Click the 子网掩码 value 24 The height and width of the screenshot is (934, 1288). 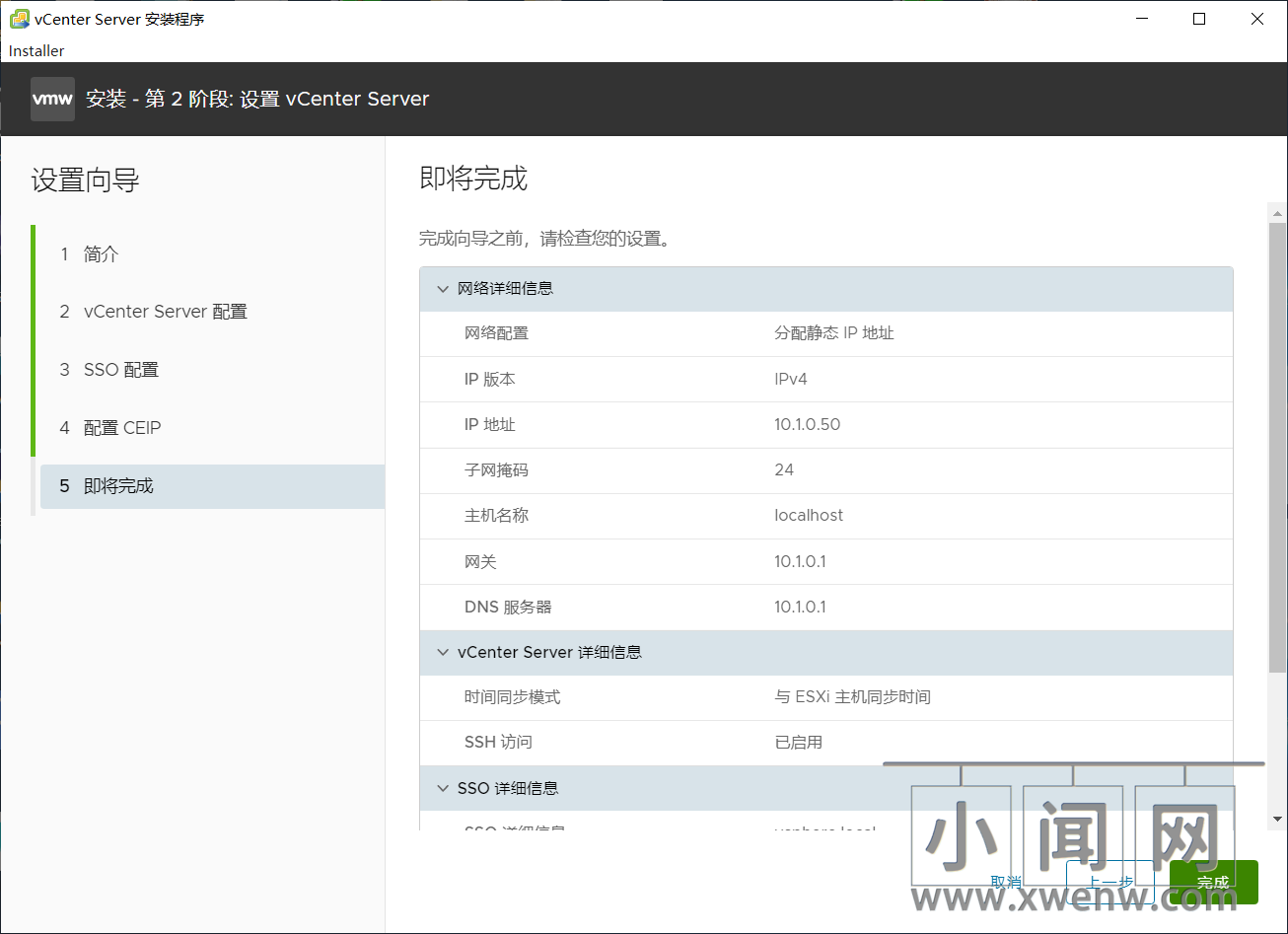(x=784, y=469)
